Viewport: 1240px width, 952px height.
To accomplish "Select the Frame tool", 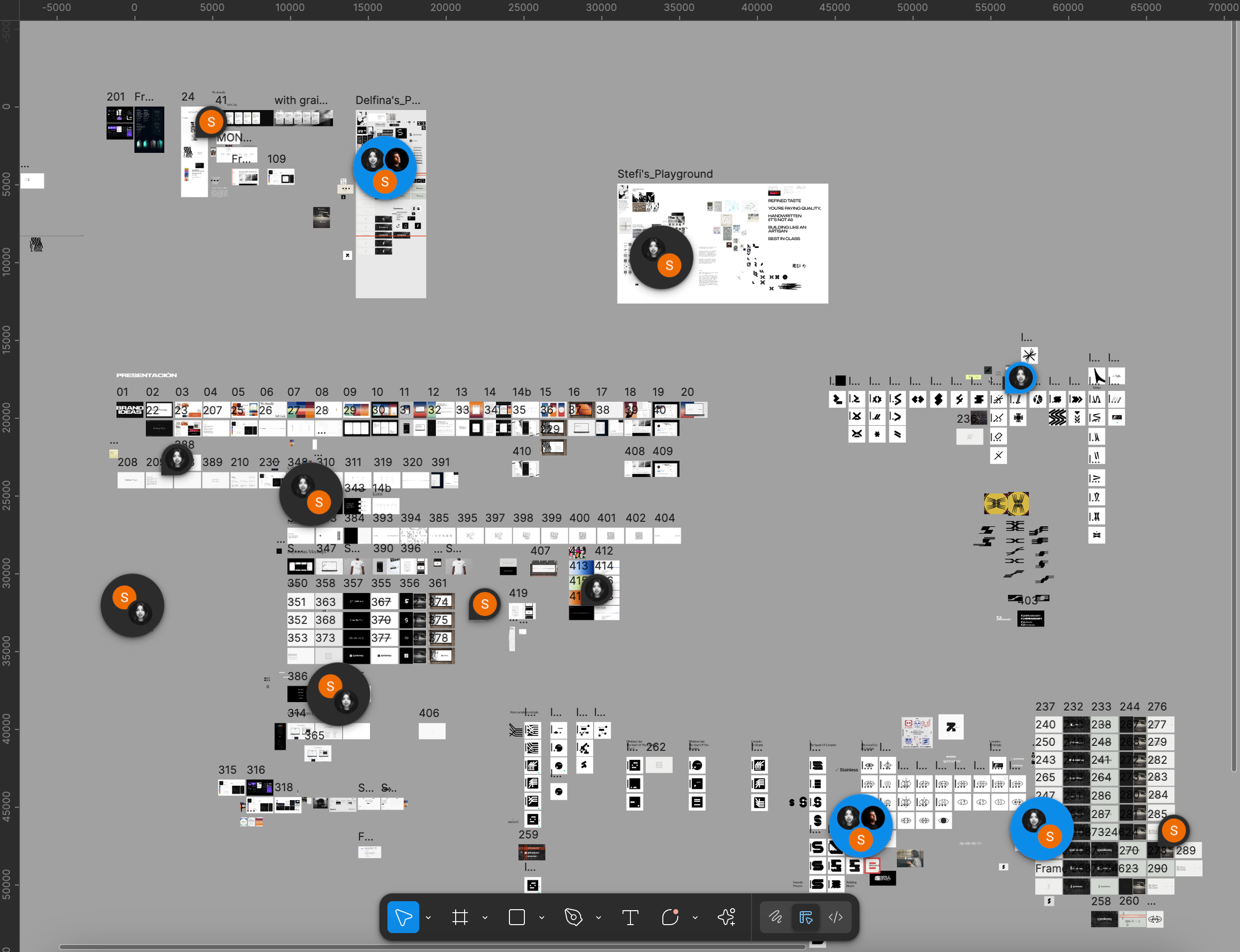I will click(460, 917).
